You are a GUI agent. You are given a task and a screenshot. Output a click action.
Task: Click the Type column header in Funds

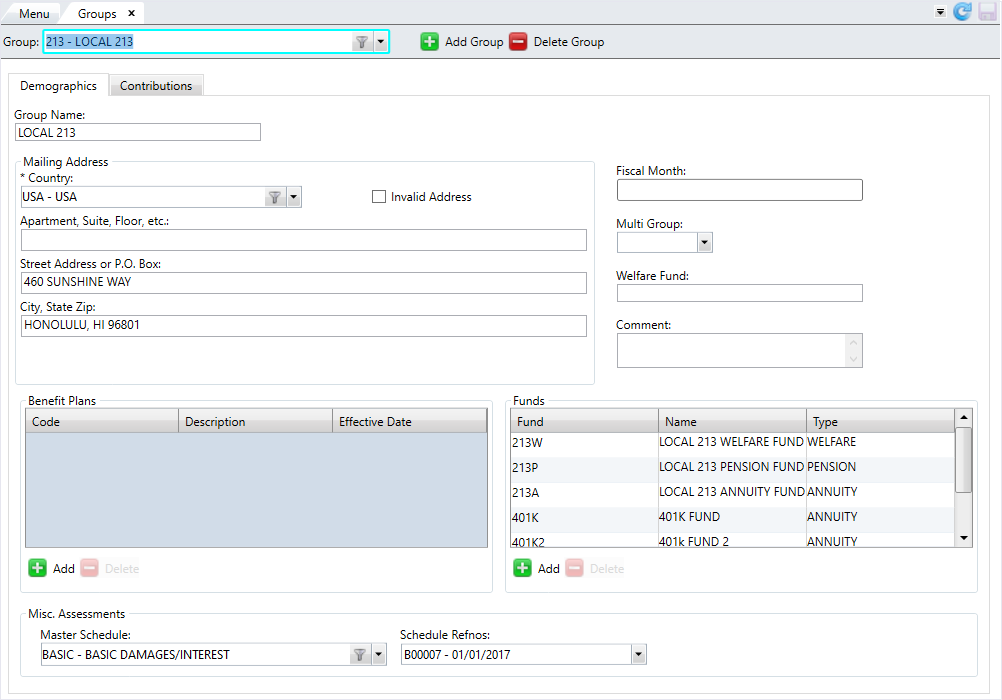881,421
